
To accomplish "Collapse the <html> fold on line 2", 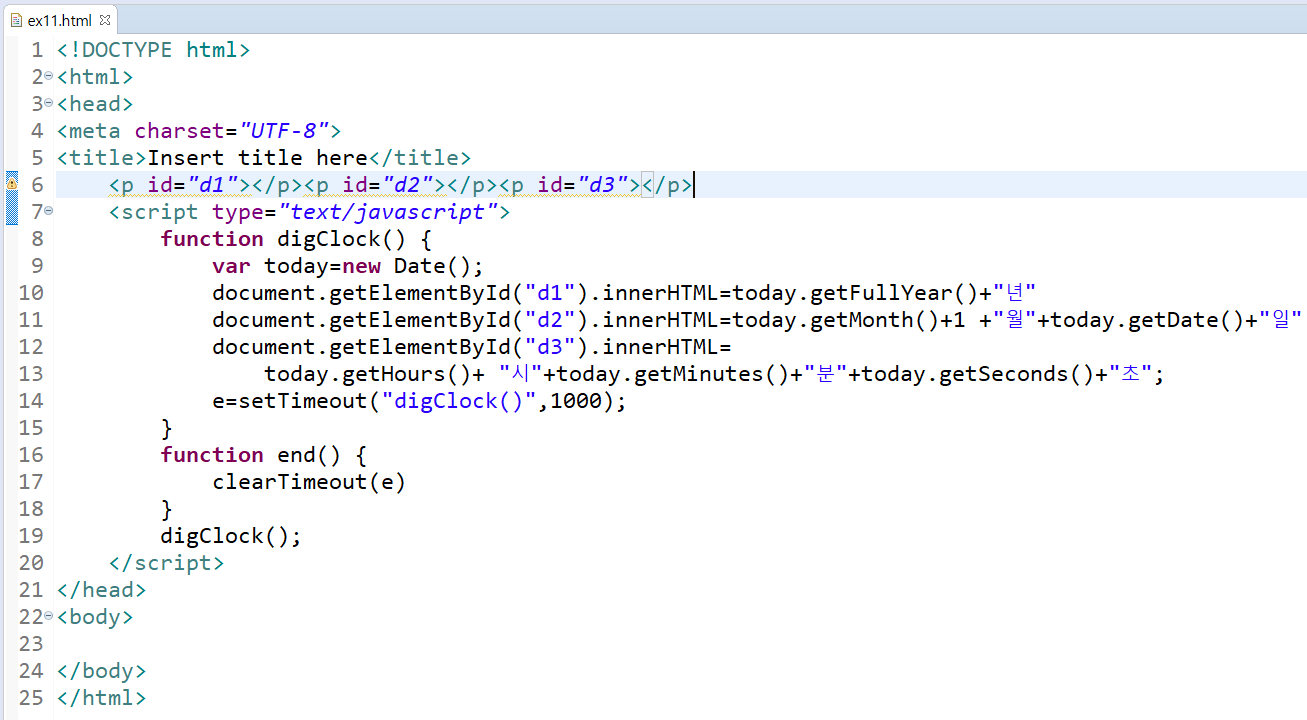I will point(49,76).
